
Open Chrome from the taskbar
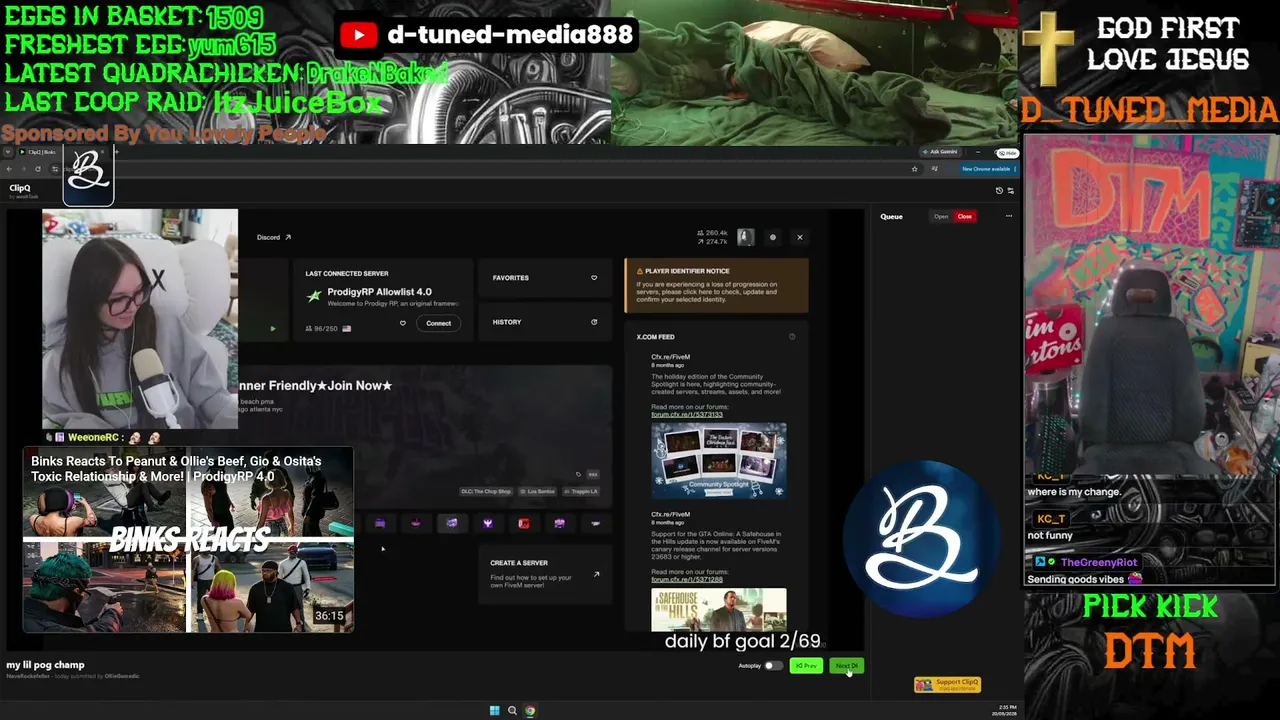pyautogui.click(x=530, y=711)
